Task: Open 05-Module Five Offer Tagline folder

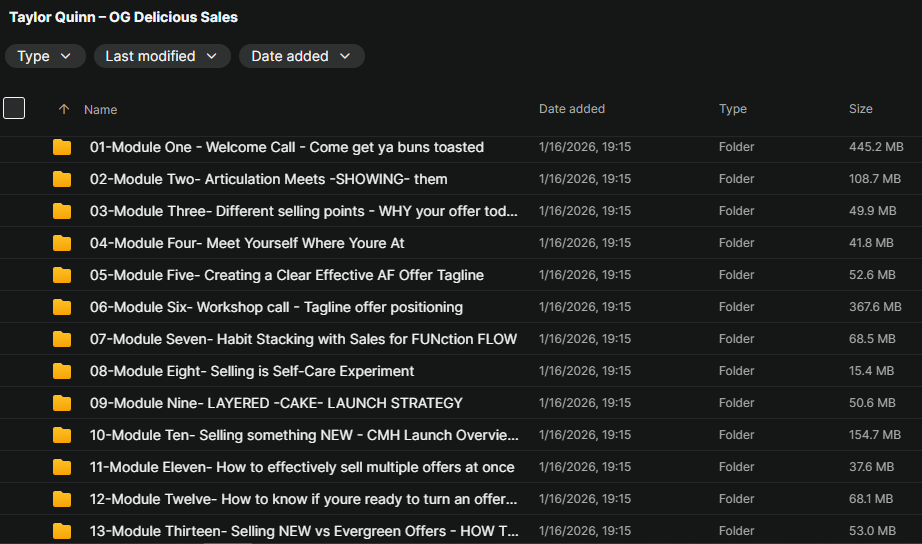Action: tap(286, 275)
